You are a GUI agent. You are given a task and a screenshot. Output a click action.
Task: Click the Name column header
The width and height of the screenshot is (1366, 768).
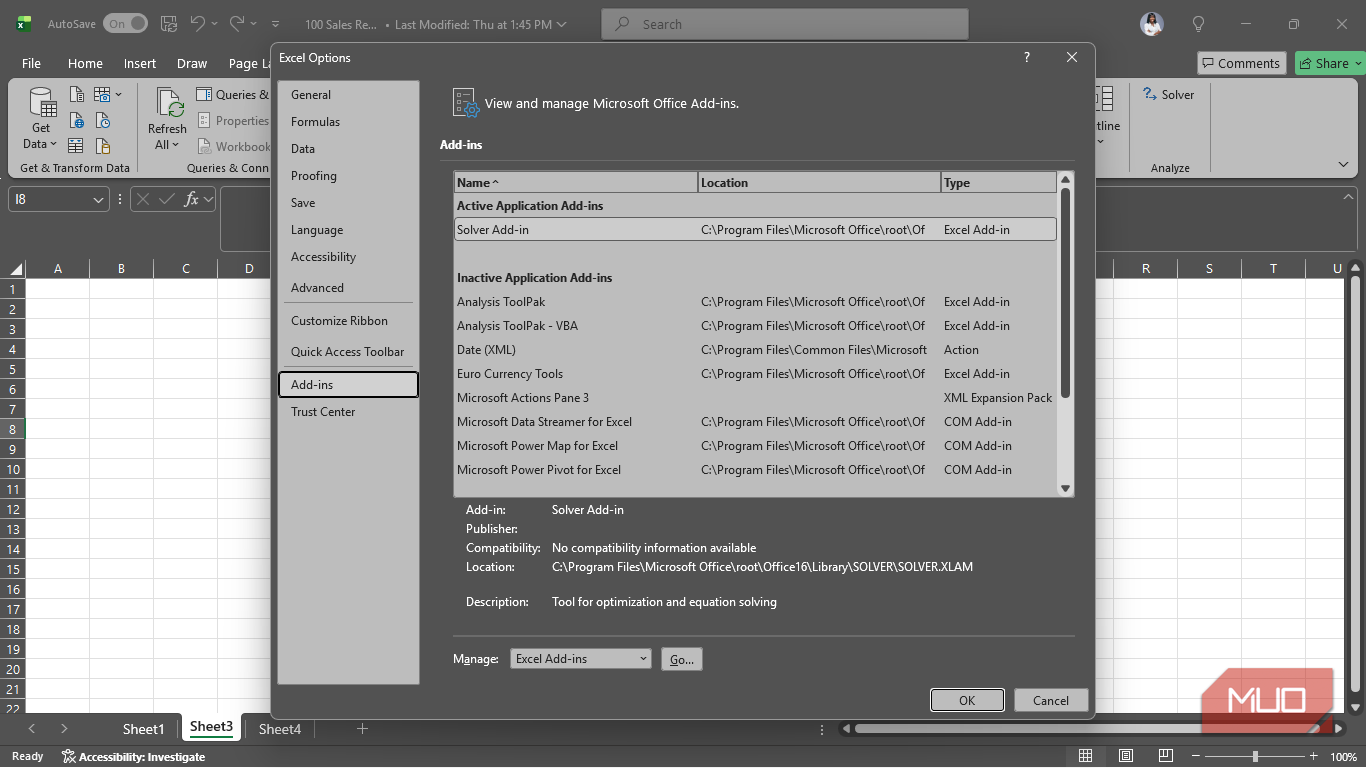(576, 182)
